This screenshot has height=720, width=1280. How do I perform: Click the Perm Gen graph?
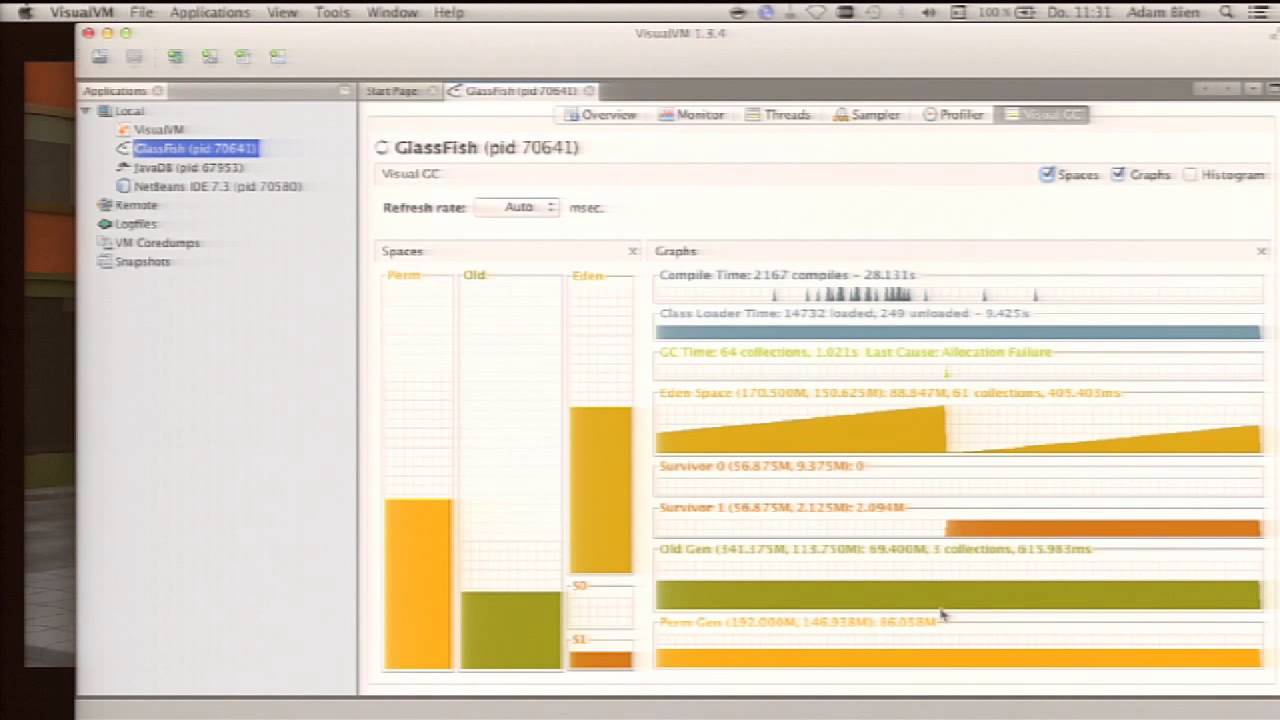(x=958, y=648)
